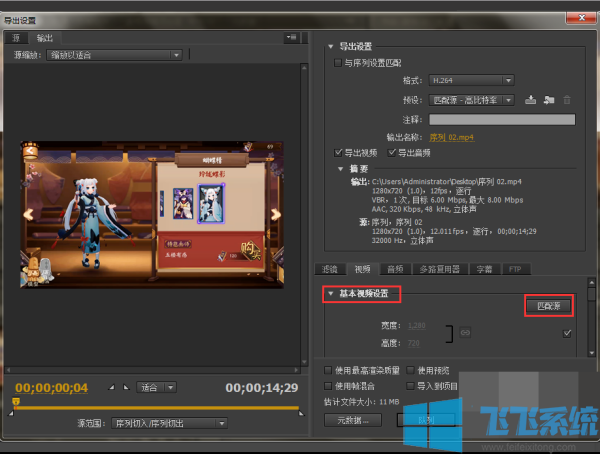Enable 使用最高渲染质量 checkbox
This screenshot has height=454, width=600.
[x=329, y=370]
